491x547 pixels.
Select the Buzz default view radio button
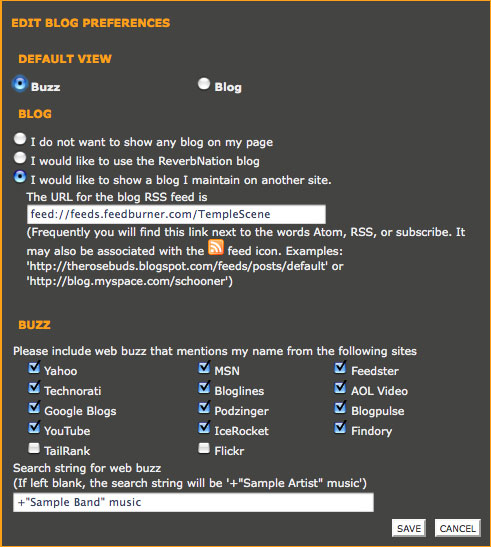click(x=20, y=84)
